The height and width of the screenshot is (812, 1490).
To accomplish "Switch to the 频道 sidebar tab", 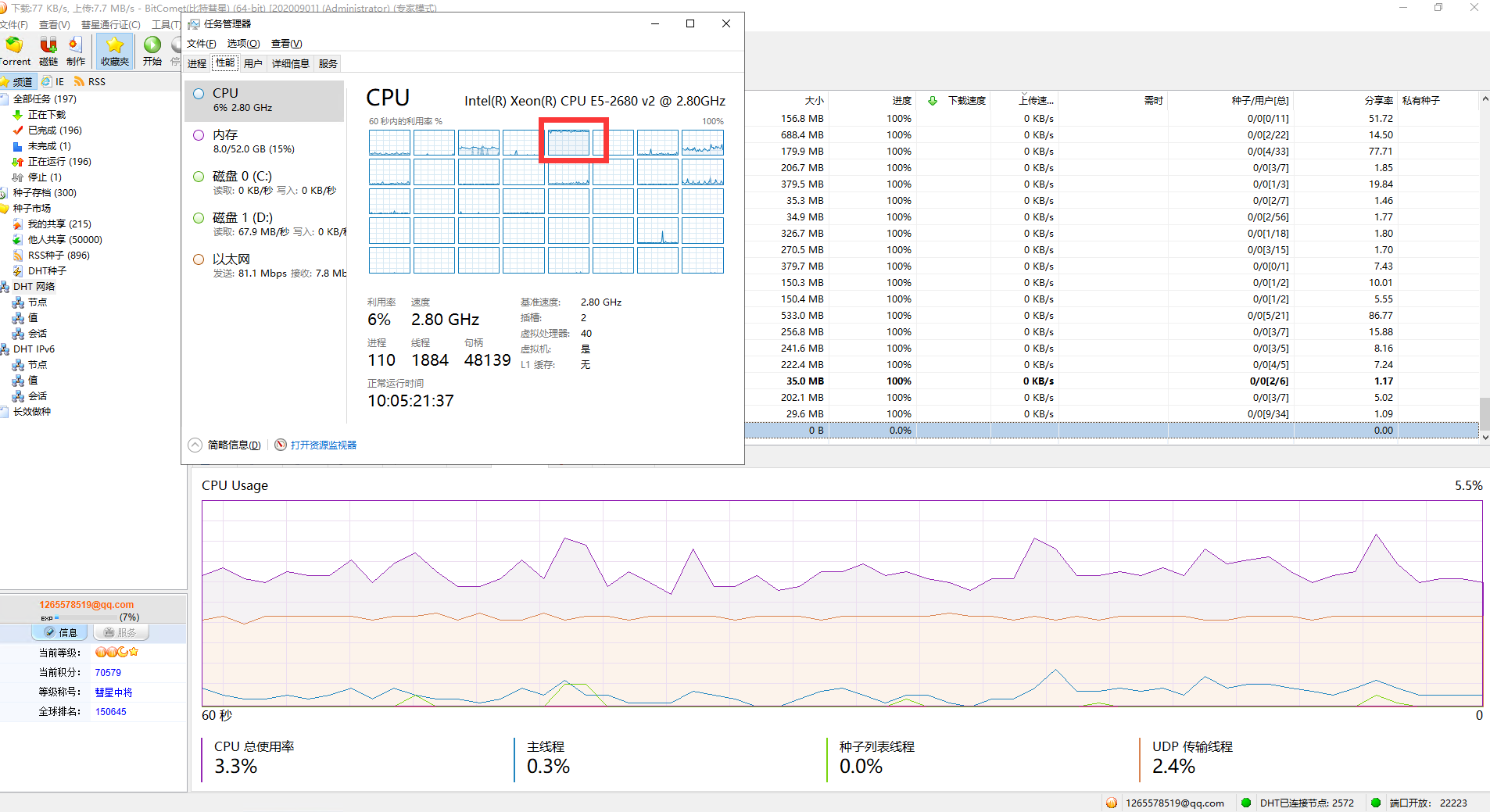I will [19, 81].
